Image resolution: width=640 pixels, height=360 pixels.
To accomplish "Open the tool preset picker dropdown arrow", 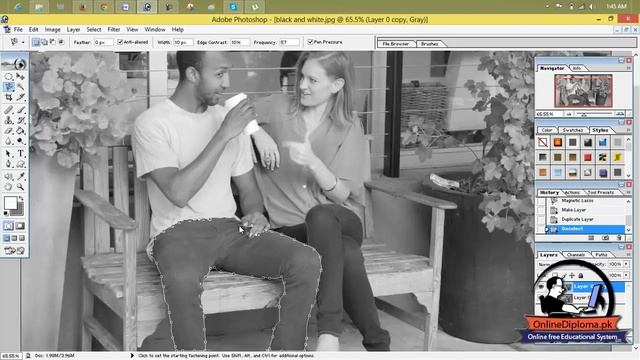I will 23,42.
